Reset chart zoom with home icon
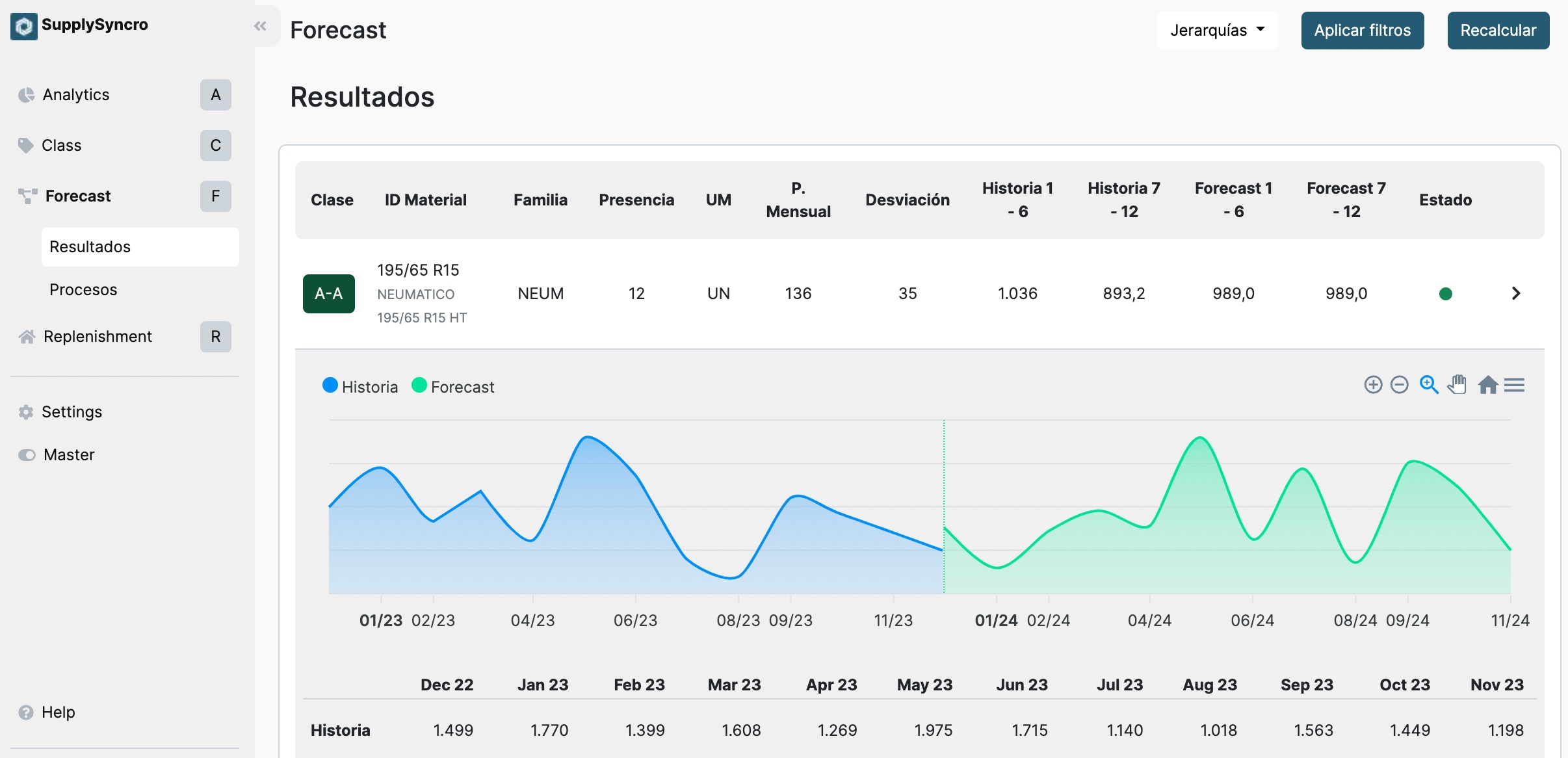 pyautogui.click(x=1487, y=385)
